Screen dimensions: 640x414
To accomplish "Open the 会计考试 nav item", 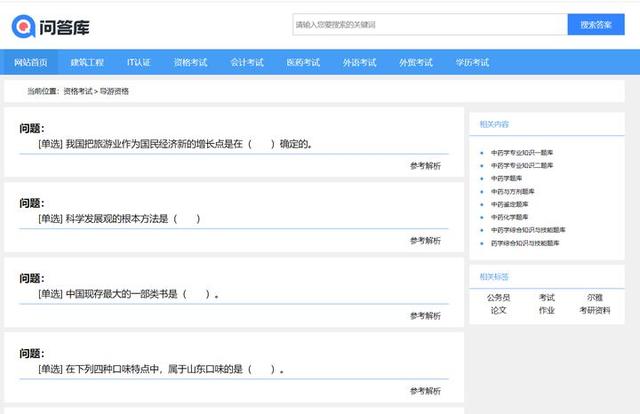I will 247,62.
